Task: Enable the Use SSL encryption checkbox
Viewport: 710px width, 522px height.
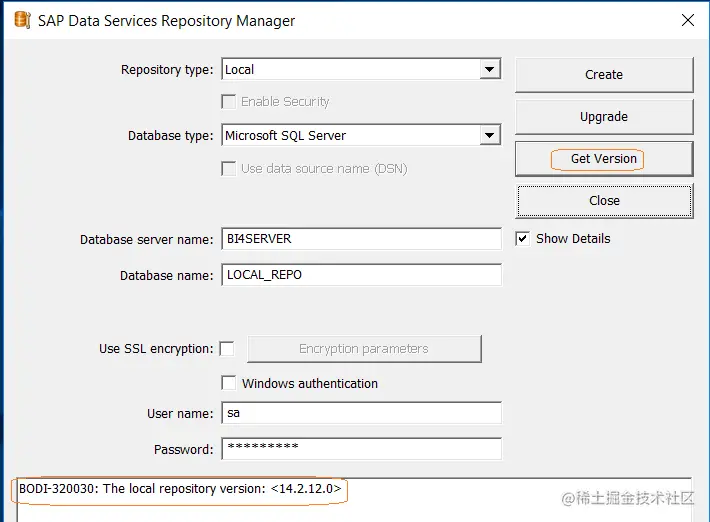Action: tap(227, 349)
